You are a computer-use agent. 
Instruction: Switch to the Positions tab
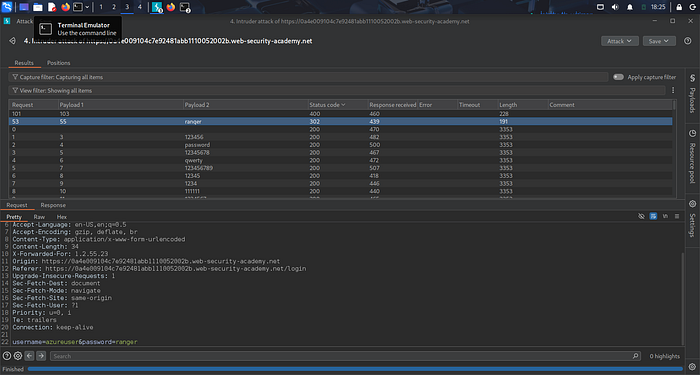pyautogui.click(x=58, y=63)
